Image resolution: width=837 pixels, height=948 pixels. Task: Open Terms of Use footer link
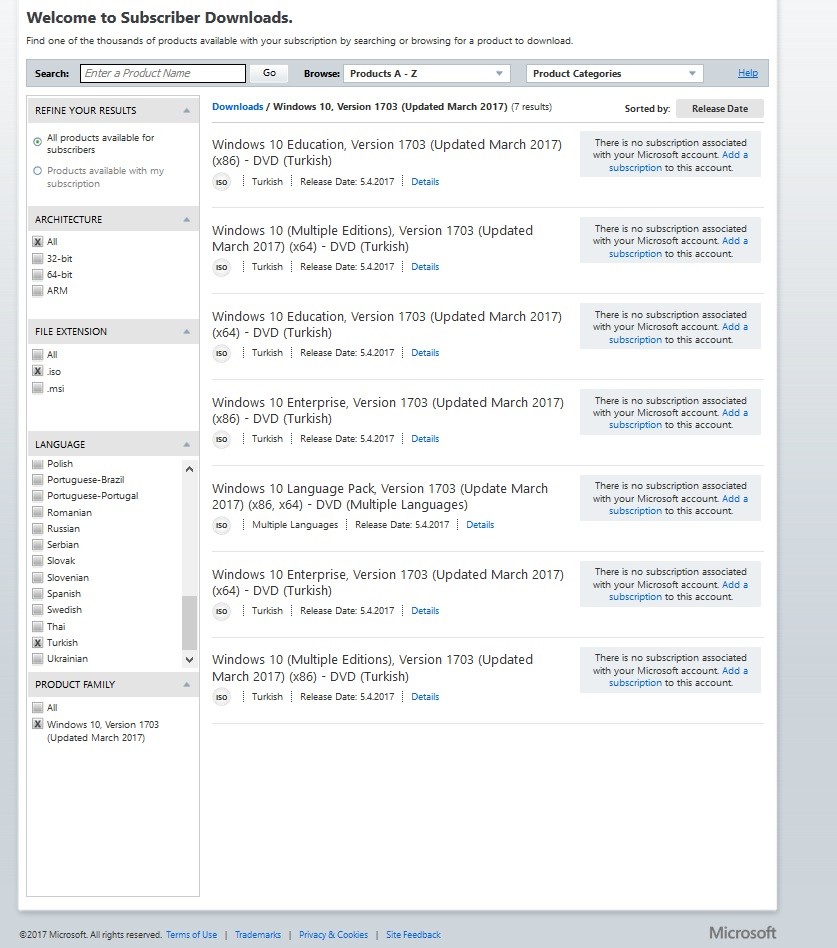(191, 935)
